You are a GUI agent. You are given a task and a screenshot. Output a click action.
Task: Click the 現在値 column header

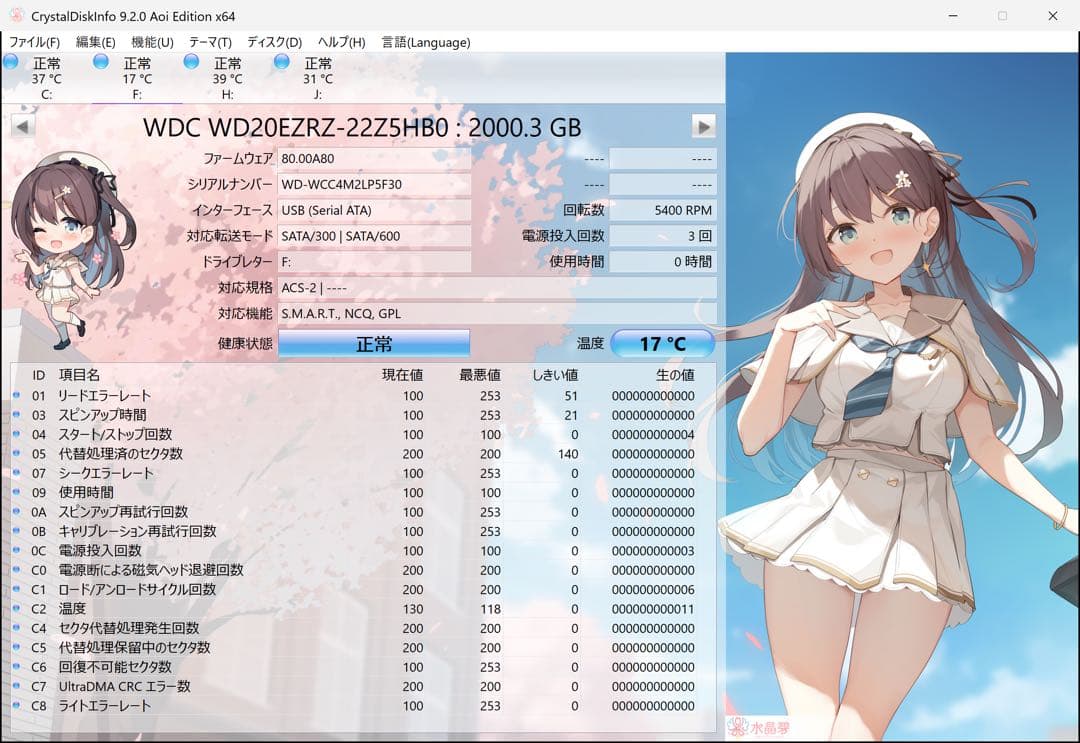402,375
